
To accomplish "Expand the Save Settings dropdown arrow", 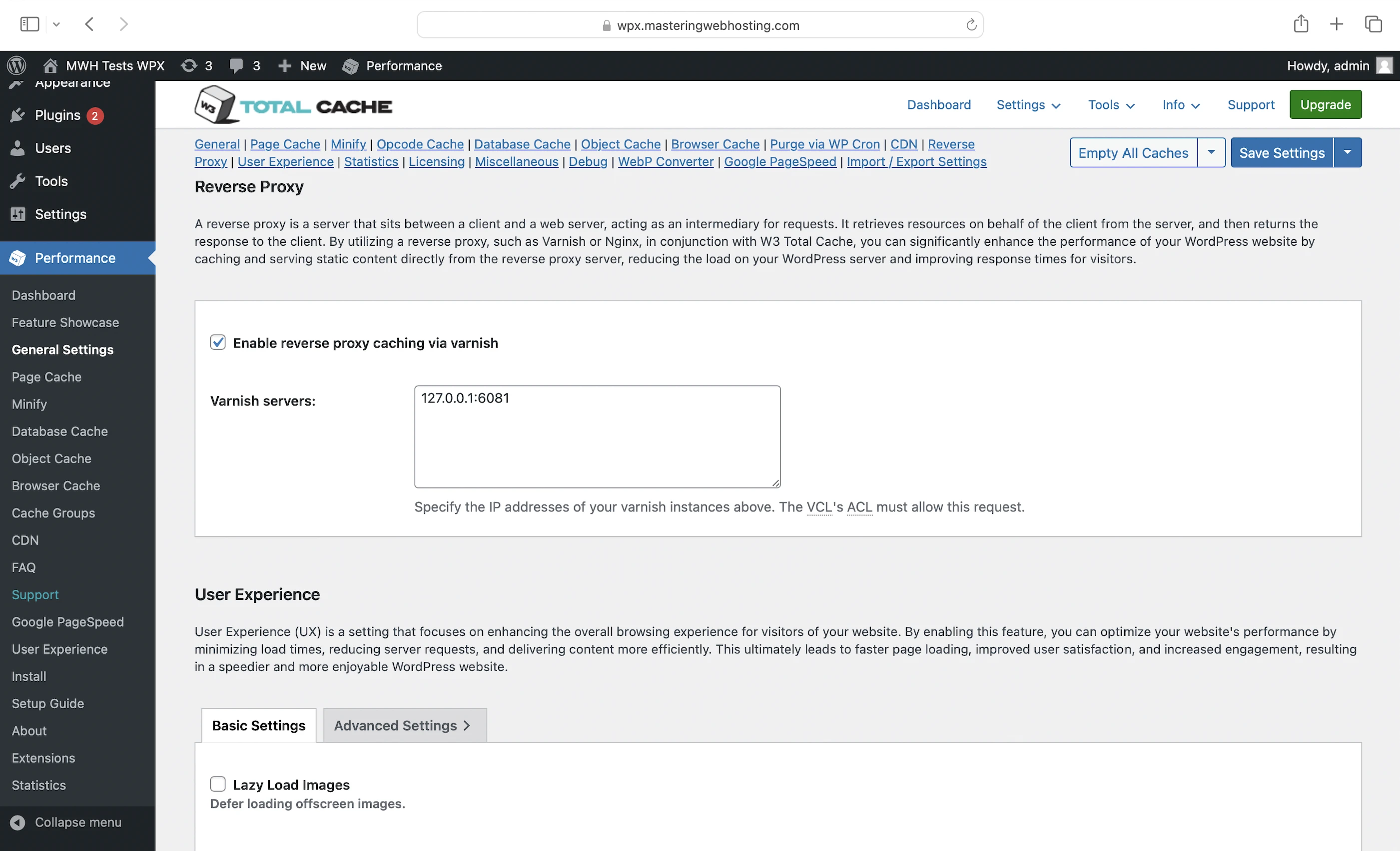I will 1347,152.
